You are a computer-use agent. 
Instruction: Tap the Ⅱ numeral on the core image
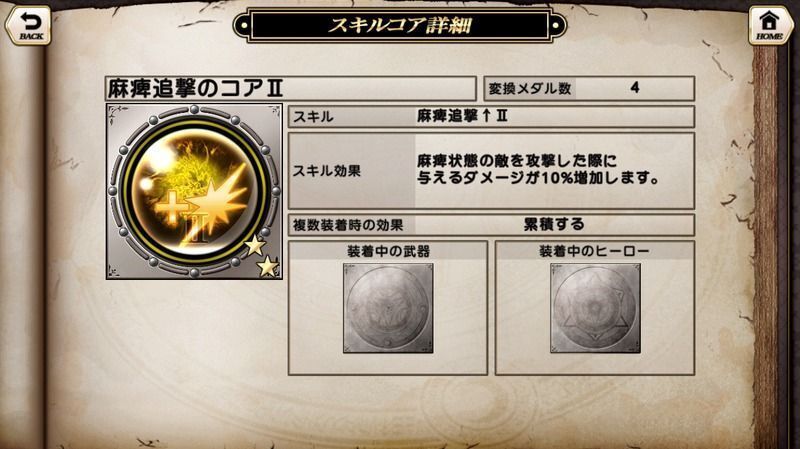pos(197,228)
